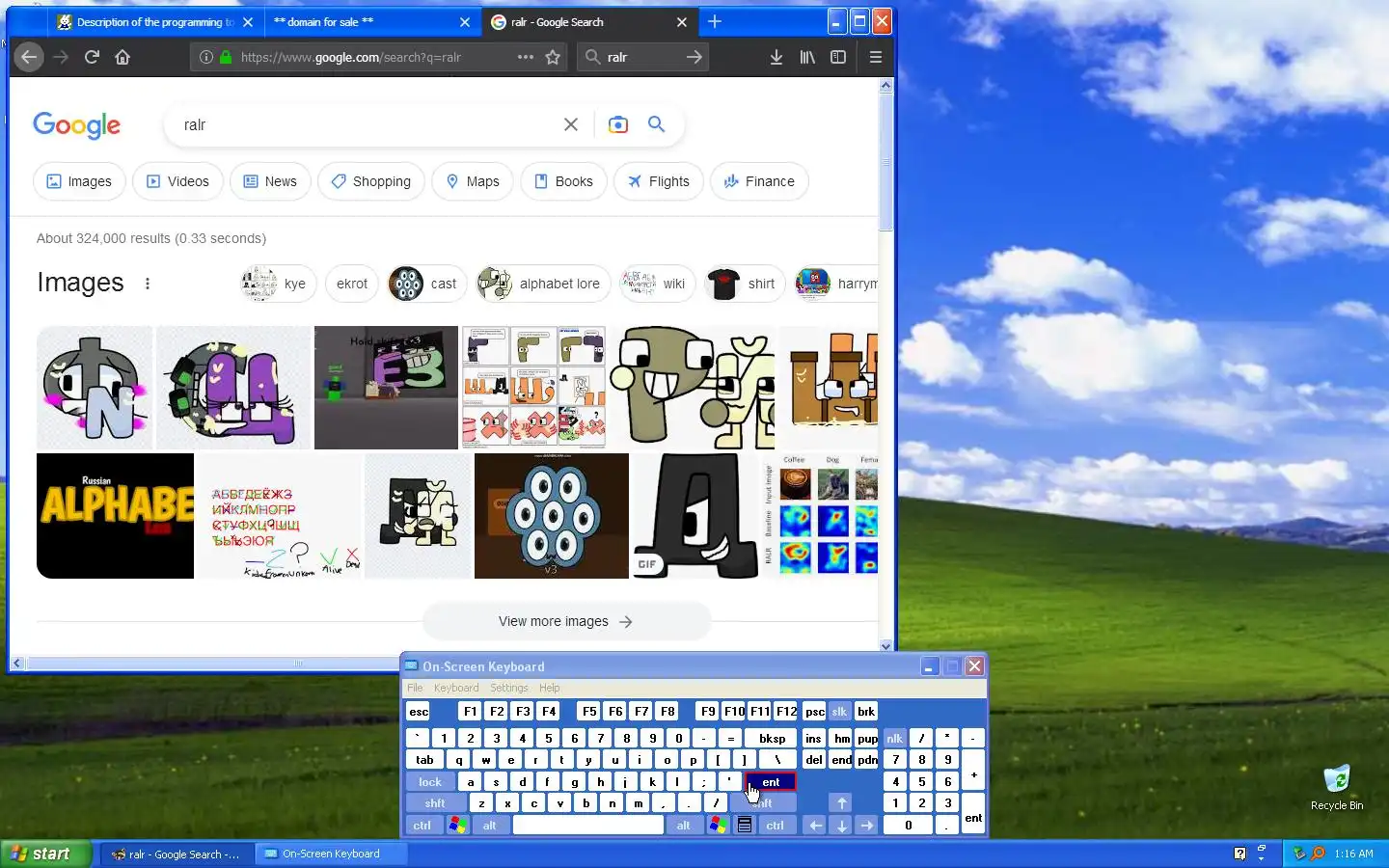Switch to On-Screen Keyboard taskbar button
The width and height of the screenshot is (1389, 868).
tap(331, 854)
